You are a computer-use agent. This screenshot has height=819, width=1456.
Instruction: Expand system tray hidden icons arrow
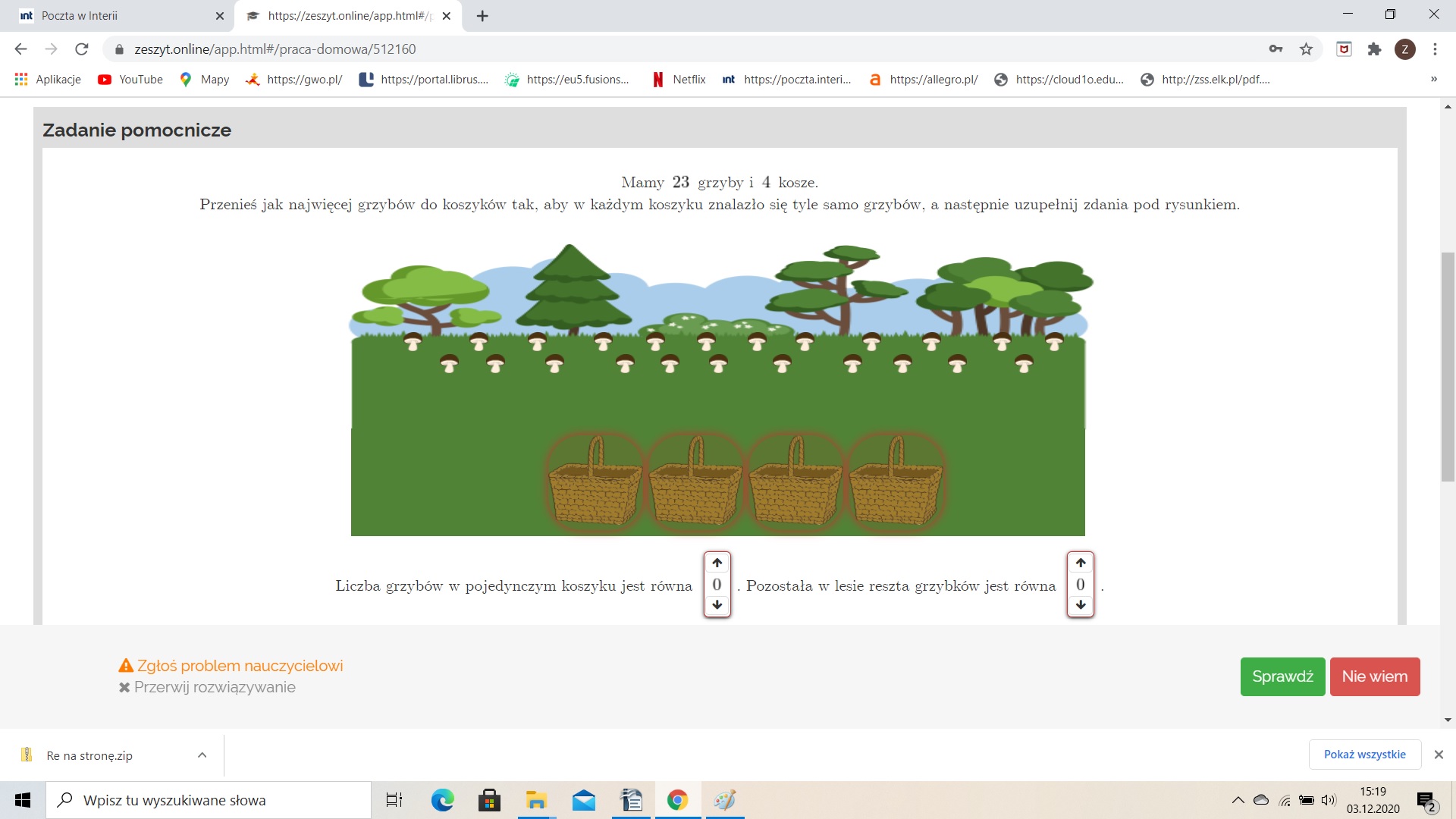pyautogui.click(x=1238, y=800)
